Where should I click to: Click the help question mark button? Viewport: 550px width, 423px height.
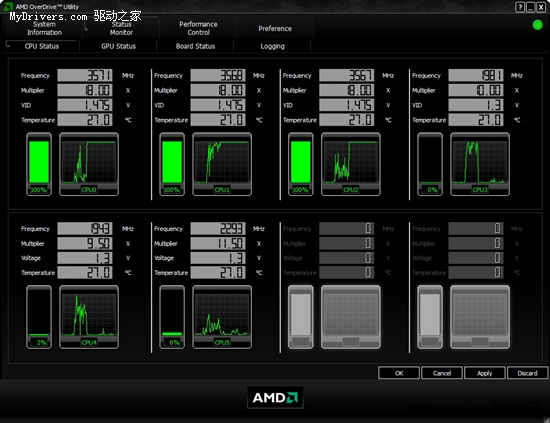pos(520,7)
